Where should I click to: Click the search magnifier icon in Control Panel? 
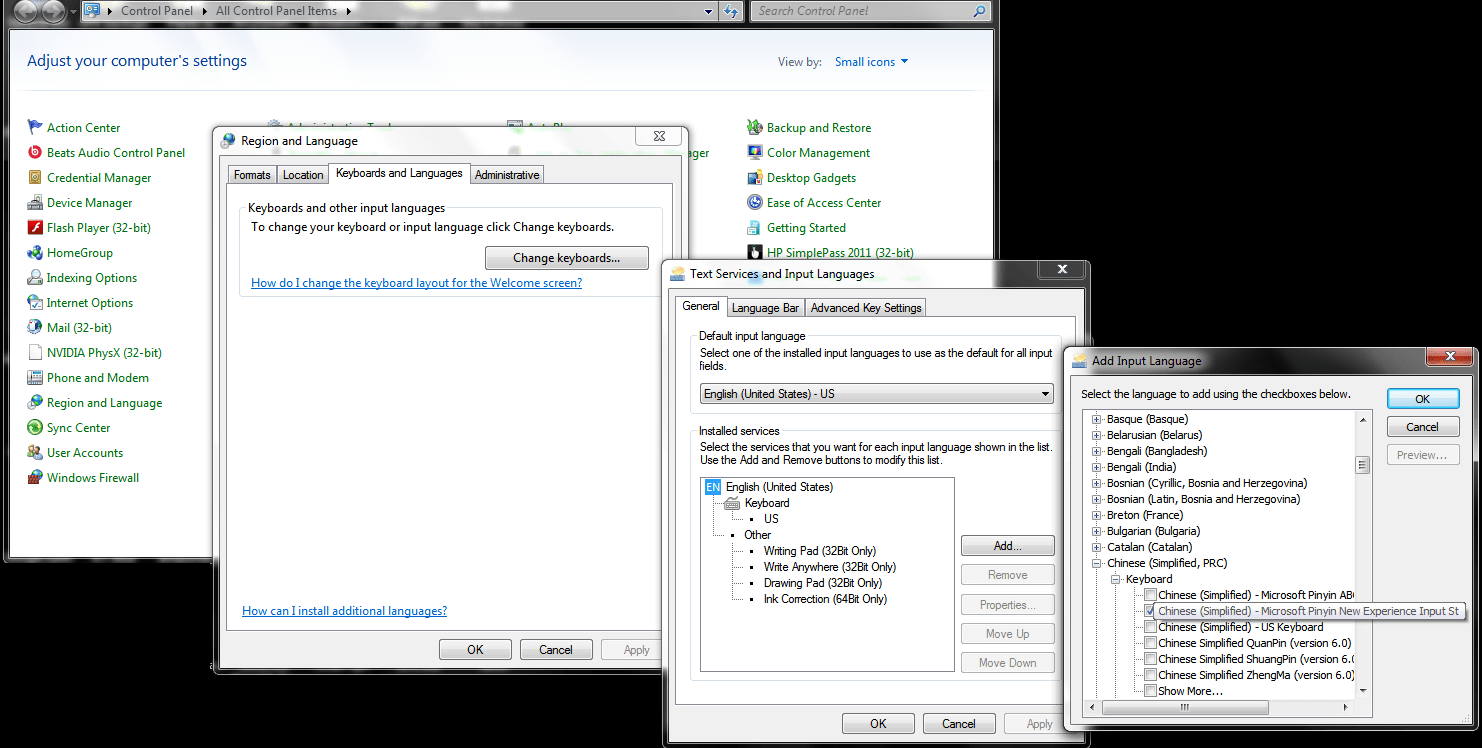point(979,11)
